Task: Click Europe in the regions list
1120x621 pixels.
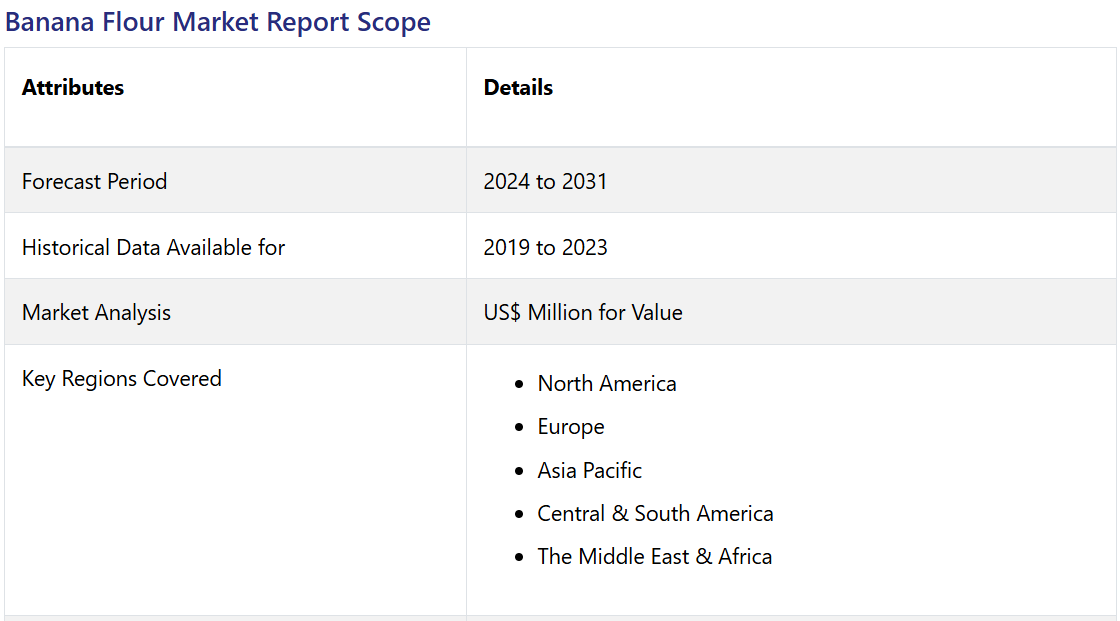Action: coord(570,427)
